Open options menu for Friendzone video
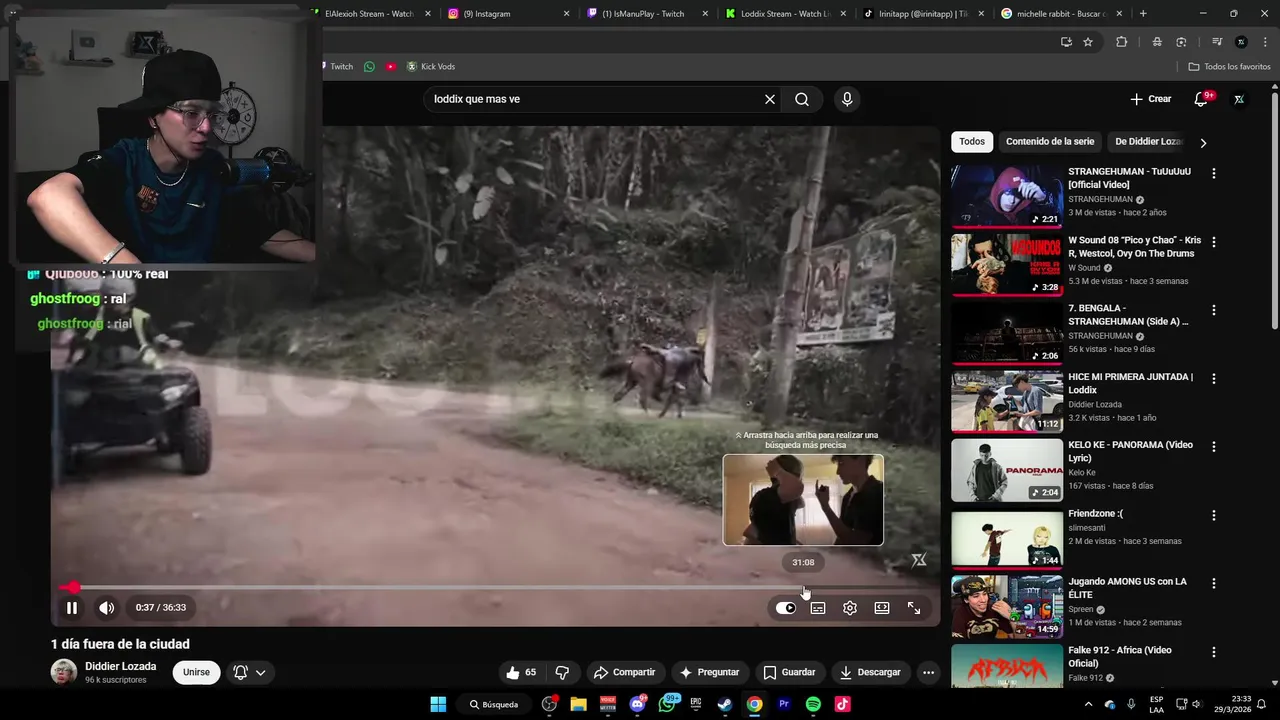 [x=1214, y=515]
